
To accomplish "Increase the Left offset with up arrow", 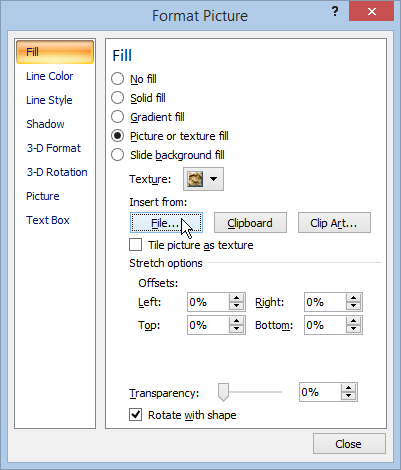I will pyautogui.click(x=237, y=298).
